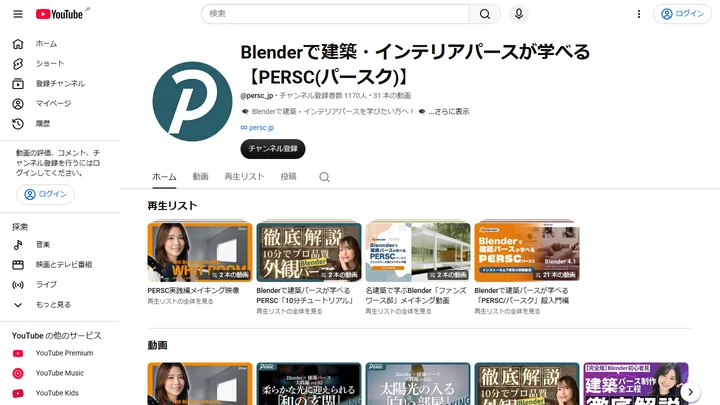The width and height of the screenshot is (720, 405).
Task: Advance video row with right arrow
Action: point(690,392)
